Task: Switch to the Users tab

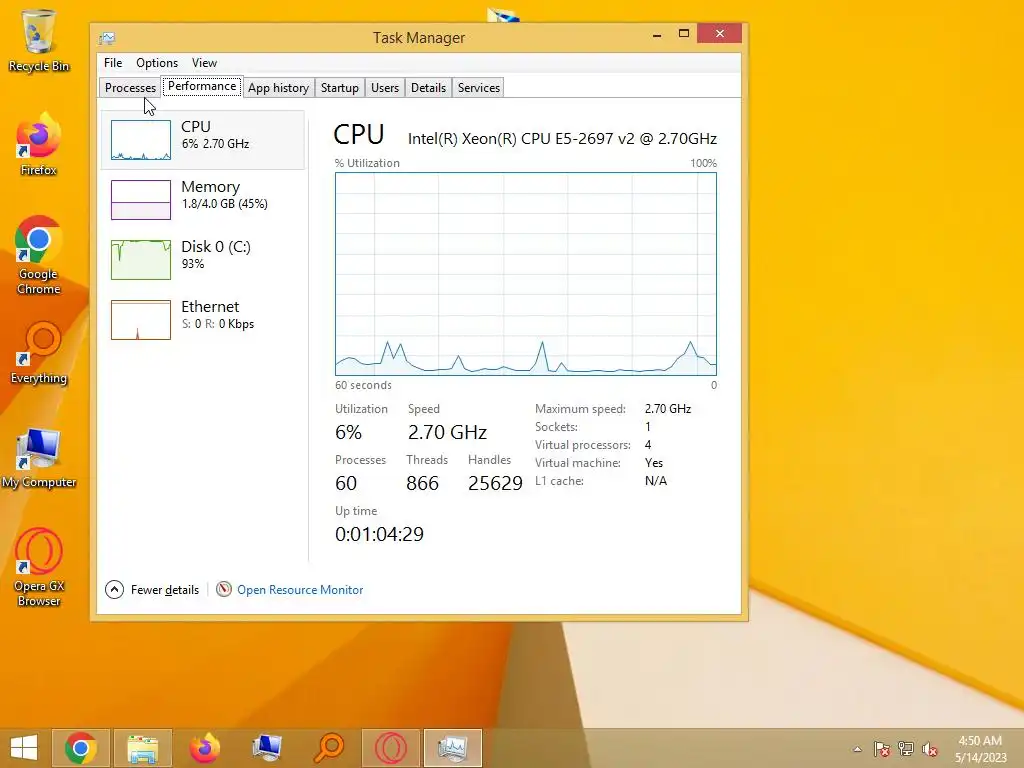Action: click(x=385, y=88)
